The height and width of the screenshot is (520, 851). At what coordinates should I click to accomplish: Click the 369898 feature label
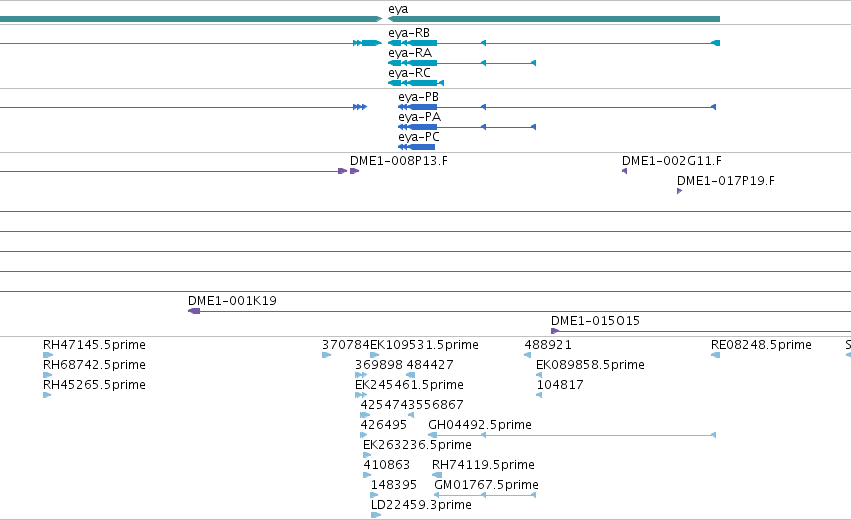tap(379, 365)
